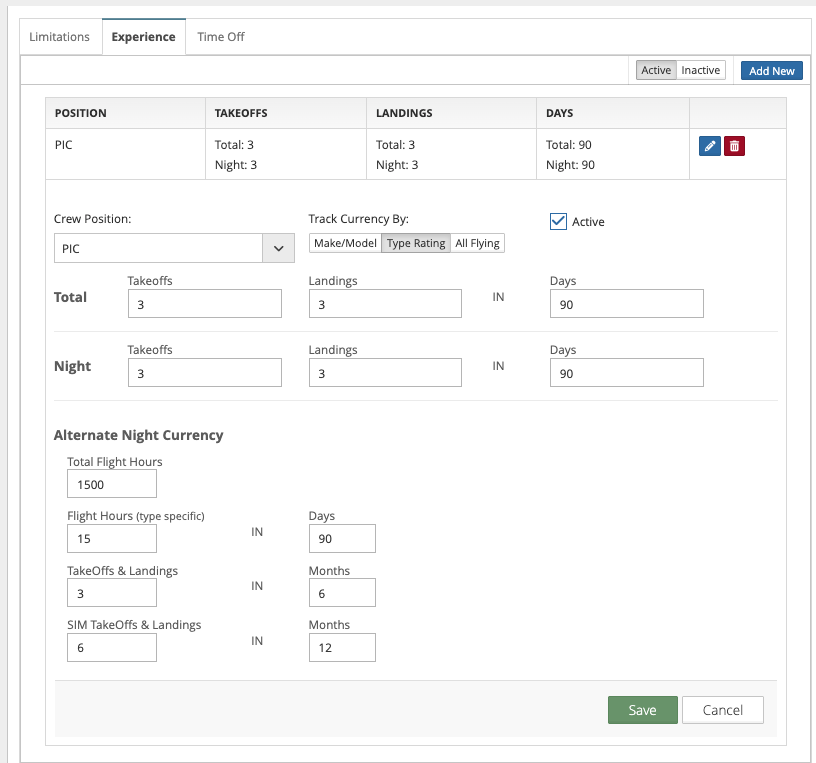Image resolution: width=816 pixels, height=763 pixels.
Task: Track currency by All Flying
Action: tap(477, 243)
